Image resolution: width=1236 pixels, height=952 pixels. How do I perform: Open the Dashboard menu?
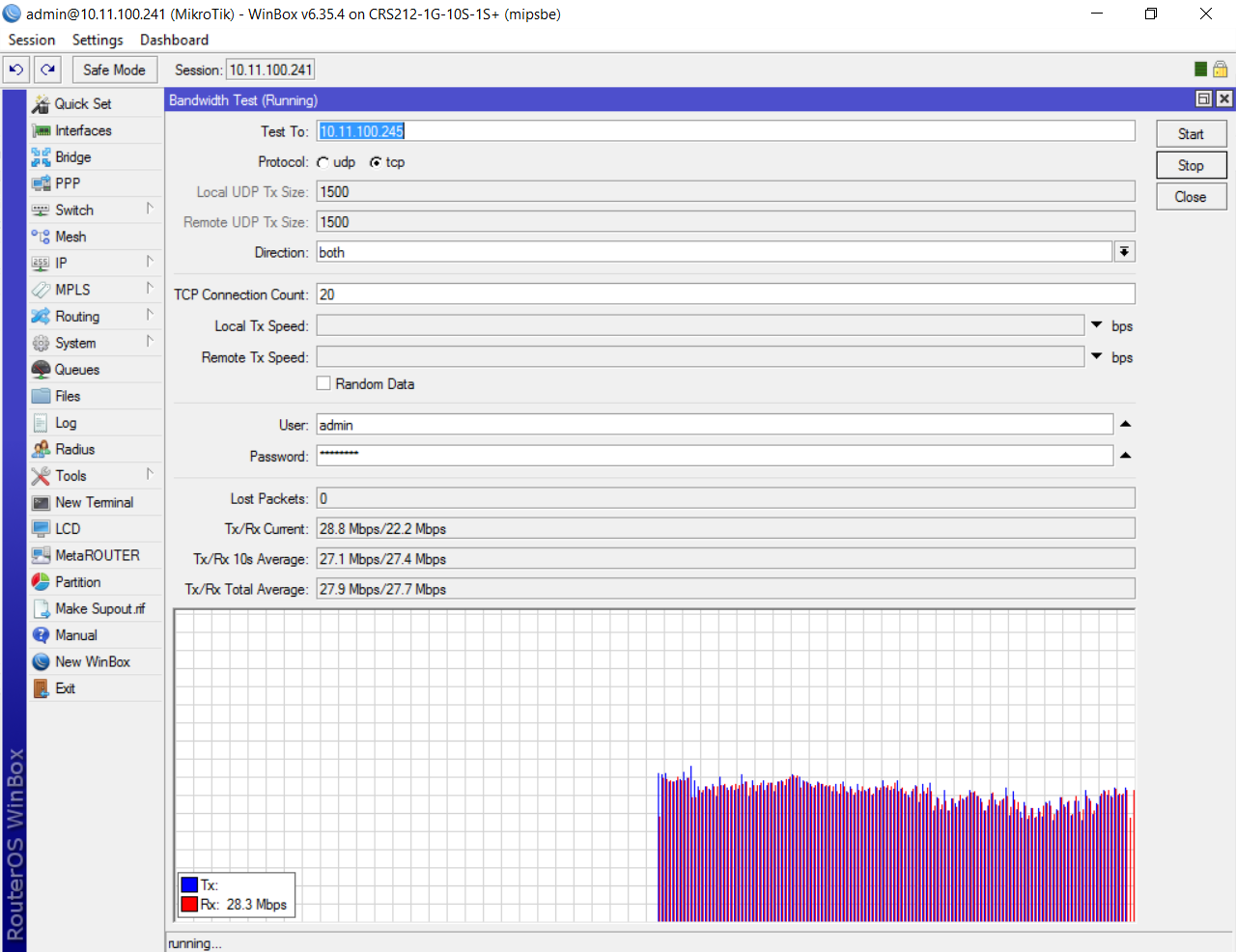pyautogui.click(x=174, y=40)
